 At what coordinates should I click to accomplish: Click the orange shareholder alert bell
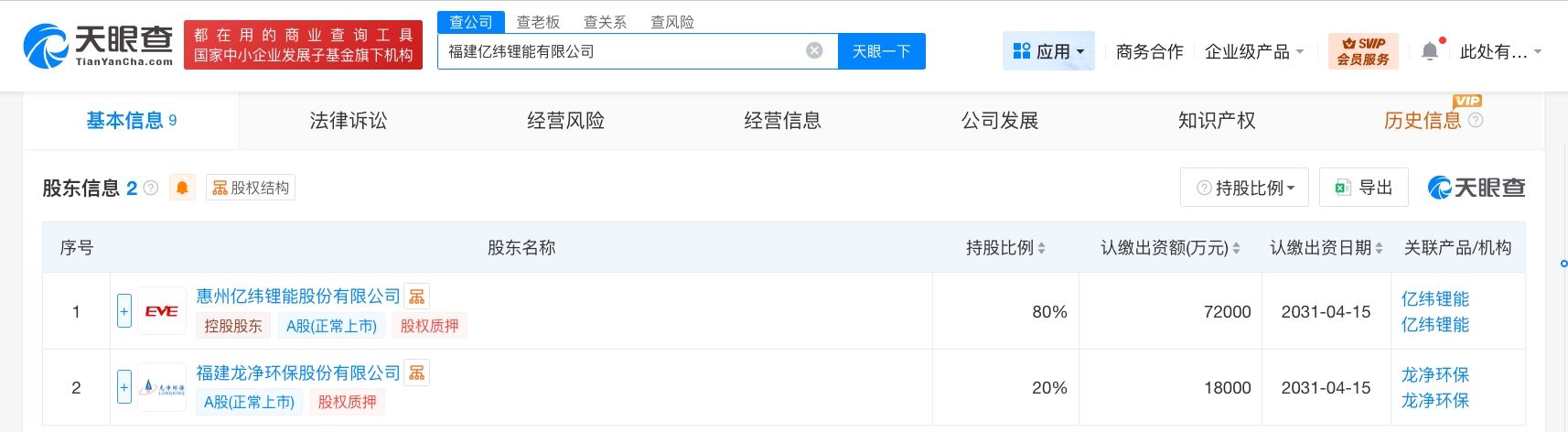[182, 188]
